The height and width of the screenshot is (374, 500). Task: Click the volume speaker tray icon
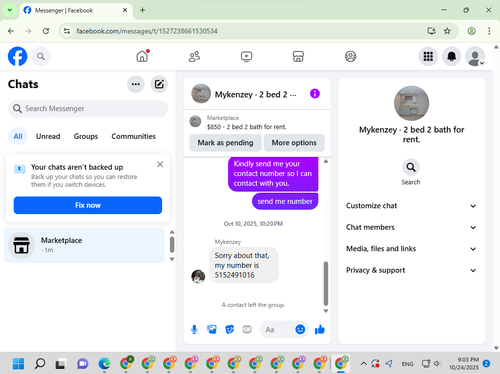click(437, 363)
